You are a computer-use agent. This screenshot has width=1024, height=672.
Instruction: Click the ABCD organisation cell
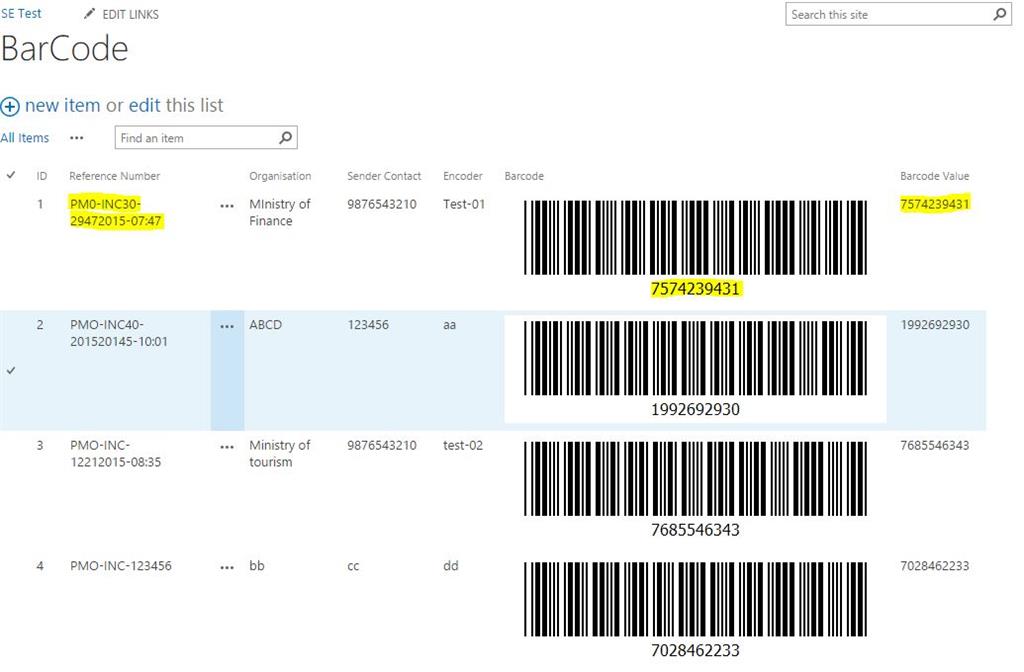(265, 325)
